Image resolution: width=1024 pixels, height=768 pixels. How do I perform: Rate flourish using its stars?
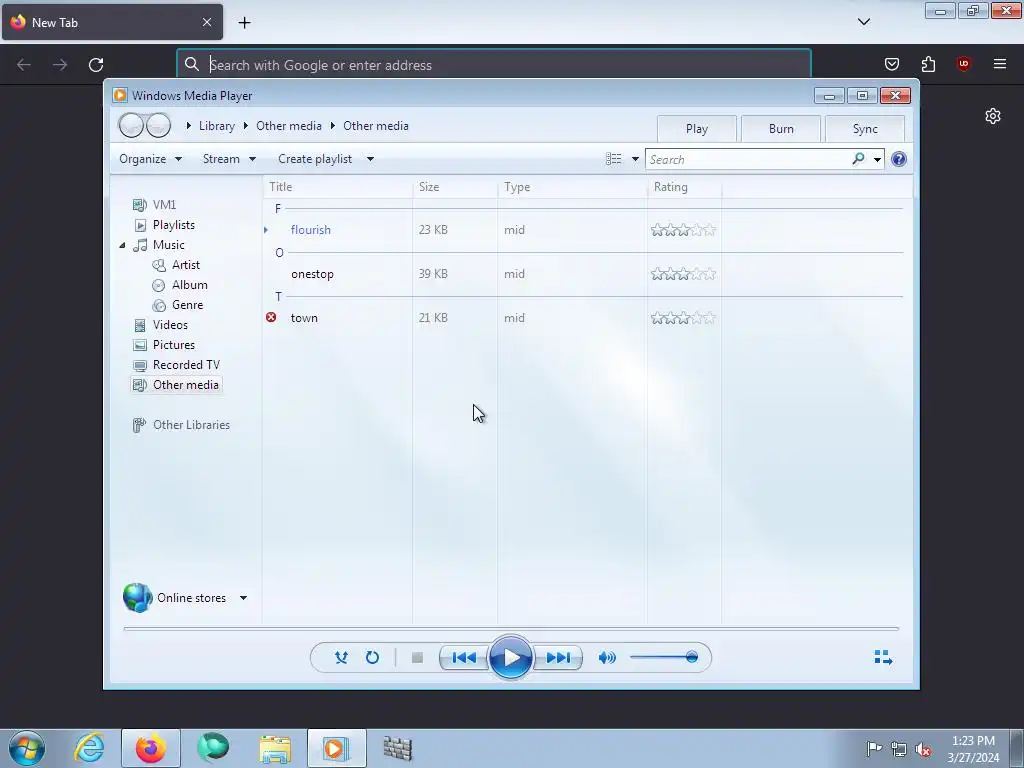point(683,230)
